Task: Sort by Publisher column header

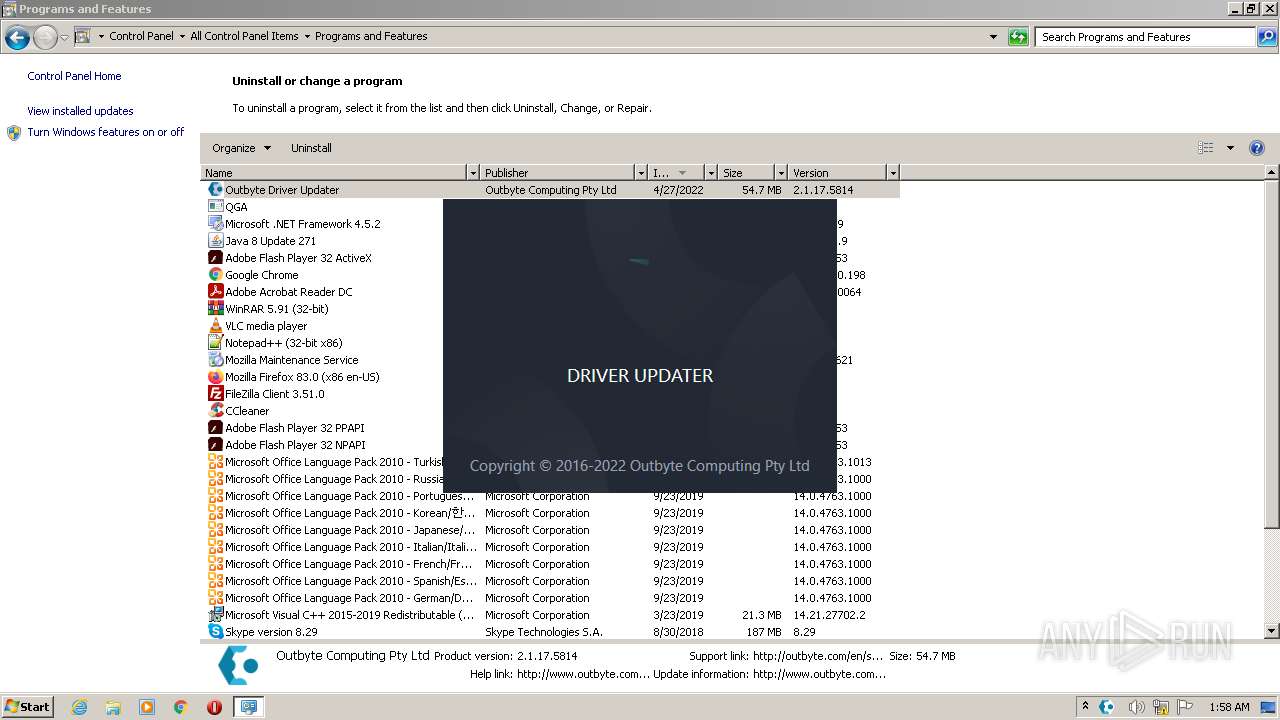Action: click(x=557, y=173)
